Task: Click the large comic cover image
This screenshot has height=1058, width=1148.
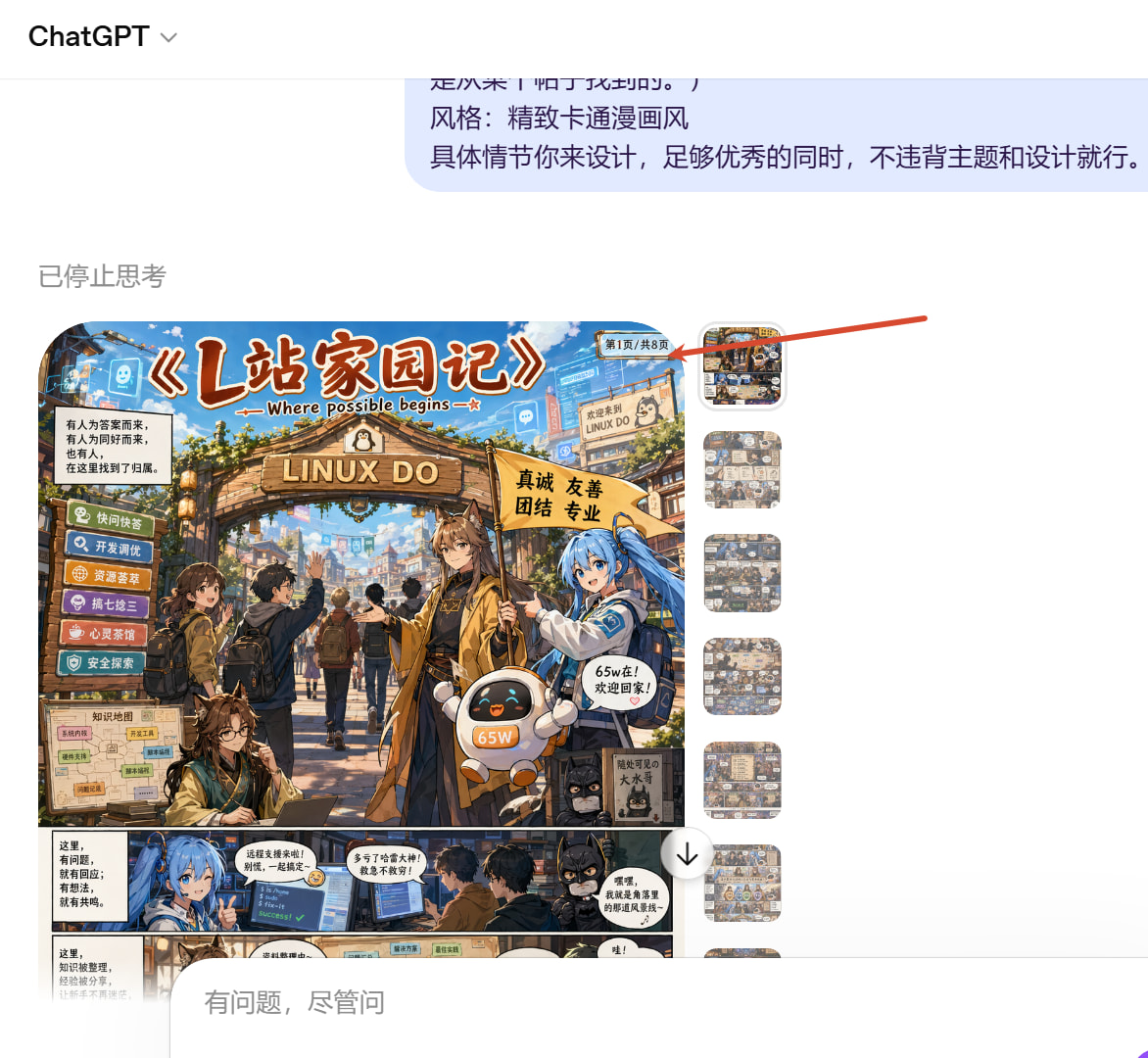Action: 362,578
